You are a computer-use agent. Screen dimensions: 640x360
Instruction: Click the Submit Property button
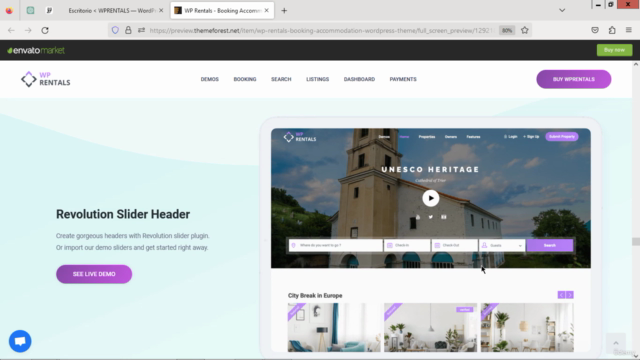coord(562,137)
